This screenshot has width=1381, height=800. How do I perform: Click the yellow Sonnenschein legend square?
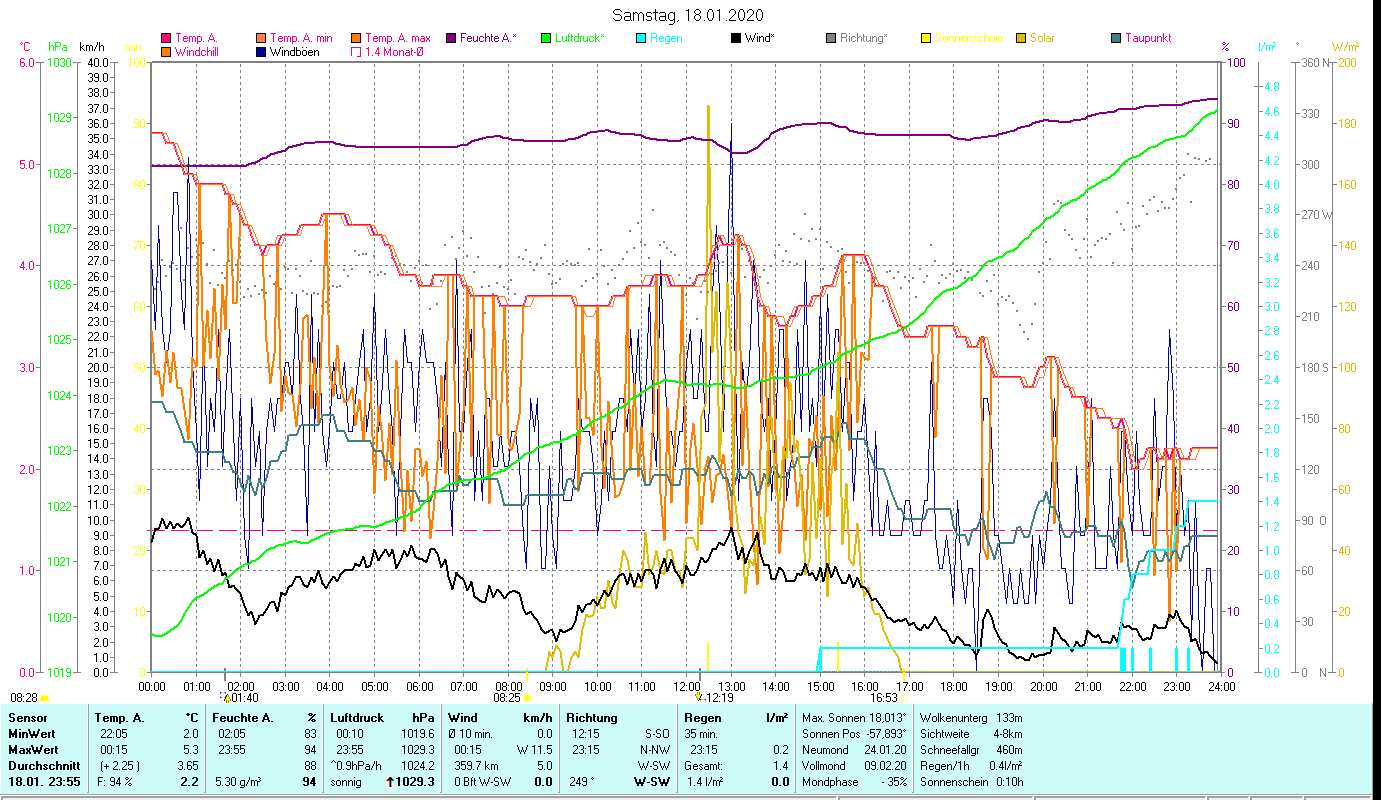(x=926, y=38)
